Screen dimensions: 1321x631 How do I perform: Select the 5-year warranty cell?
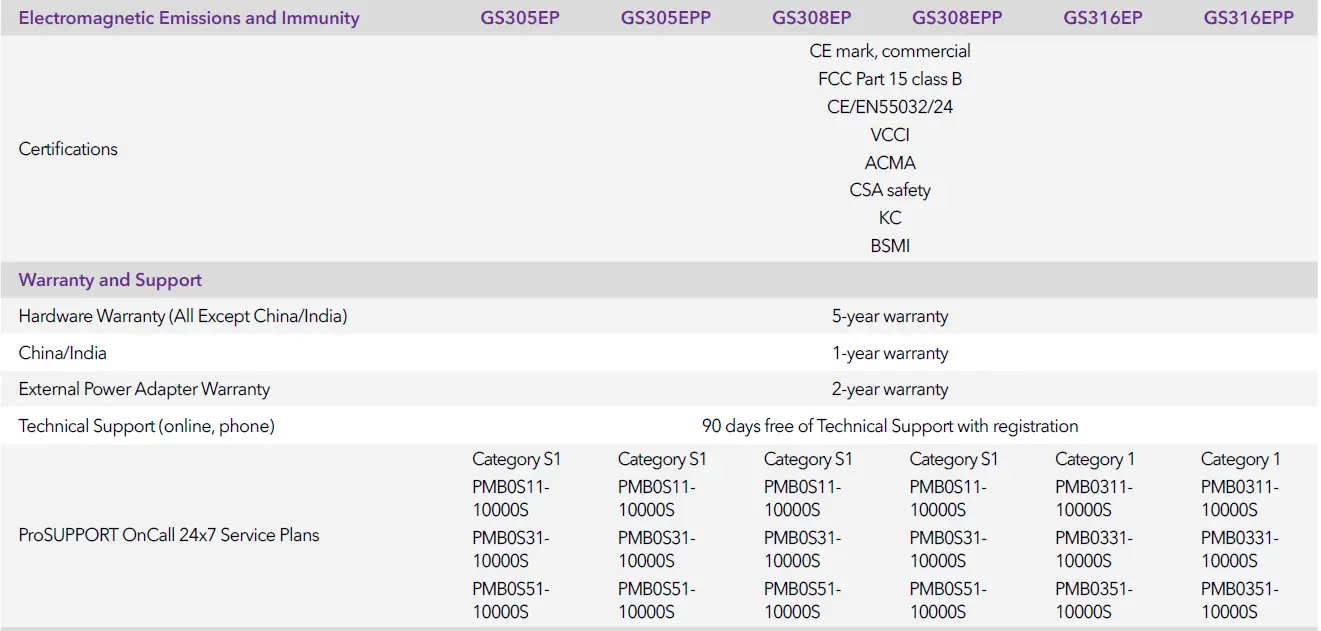(890, 316)
